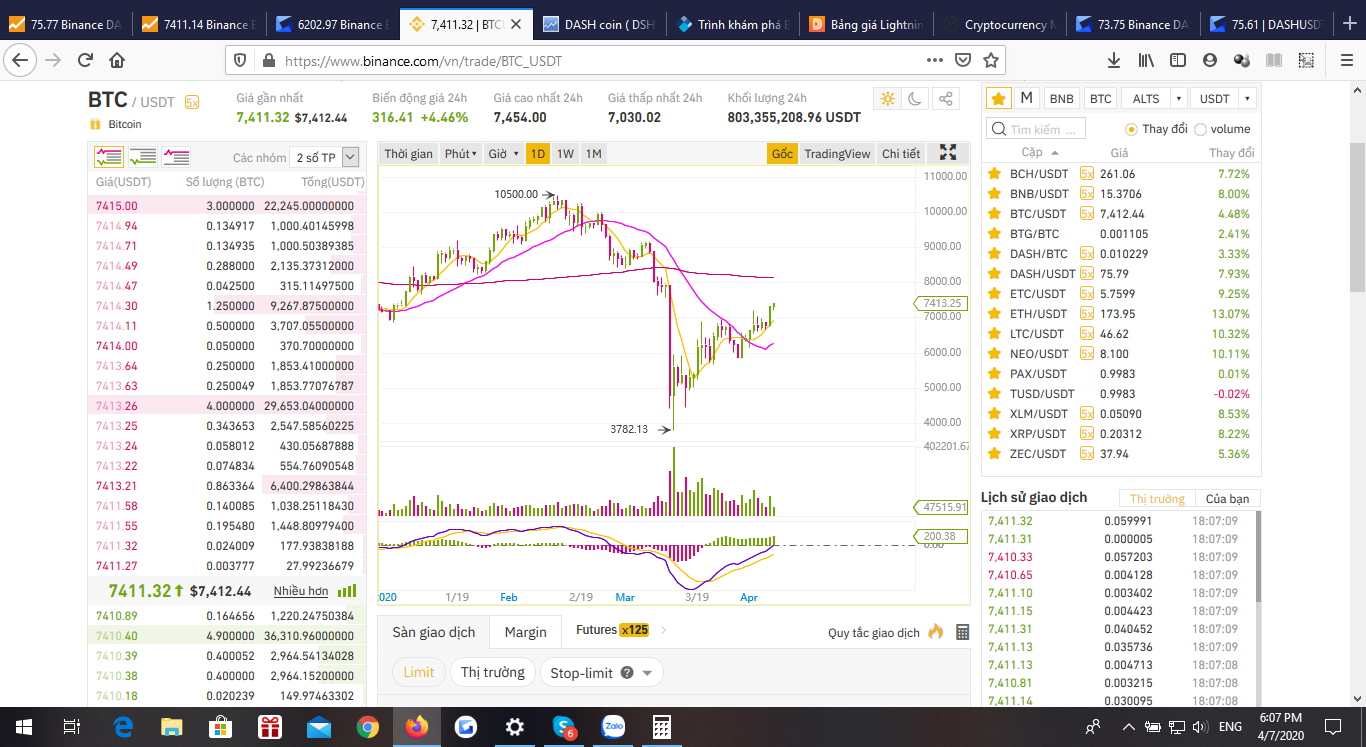1366x747 pixels.
Task: Open Firefox account icon
Action: 1210,60
